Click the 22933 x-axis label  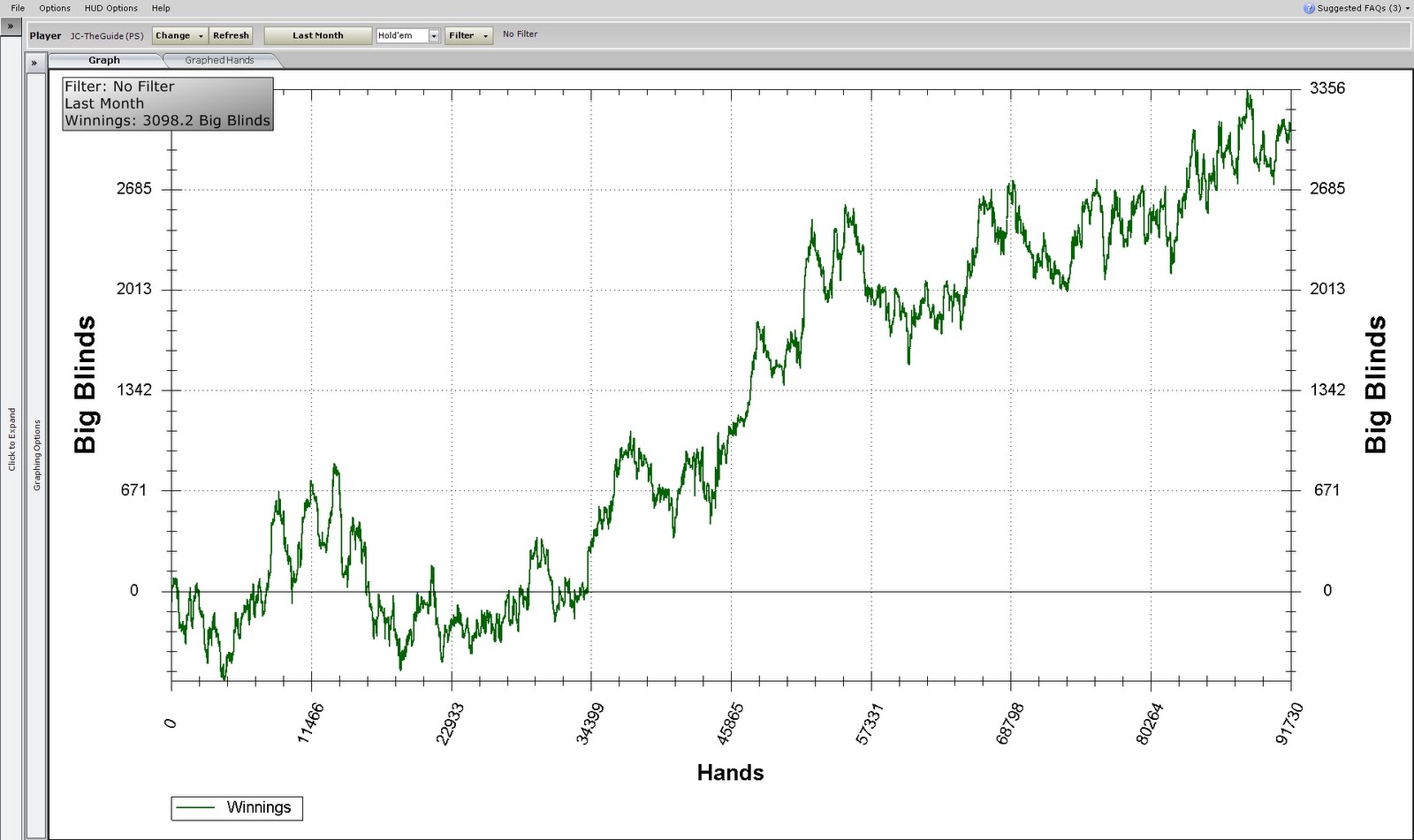click(x=450, y=723)
